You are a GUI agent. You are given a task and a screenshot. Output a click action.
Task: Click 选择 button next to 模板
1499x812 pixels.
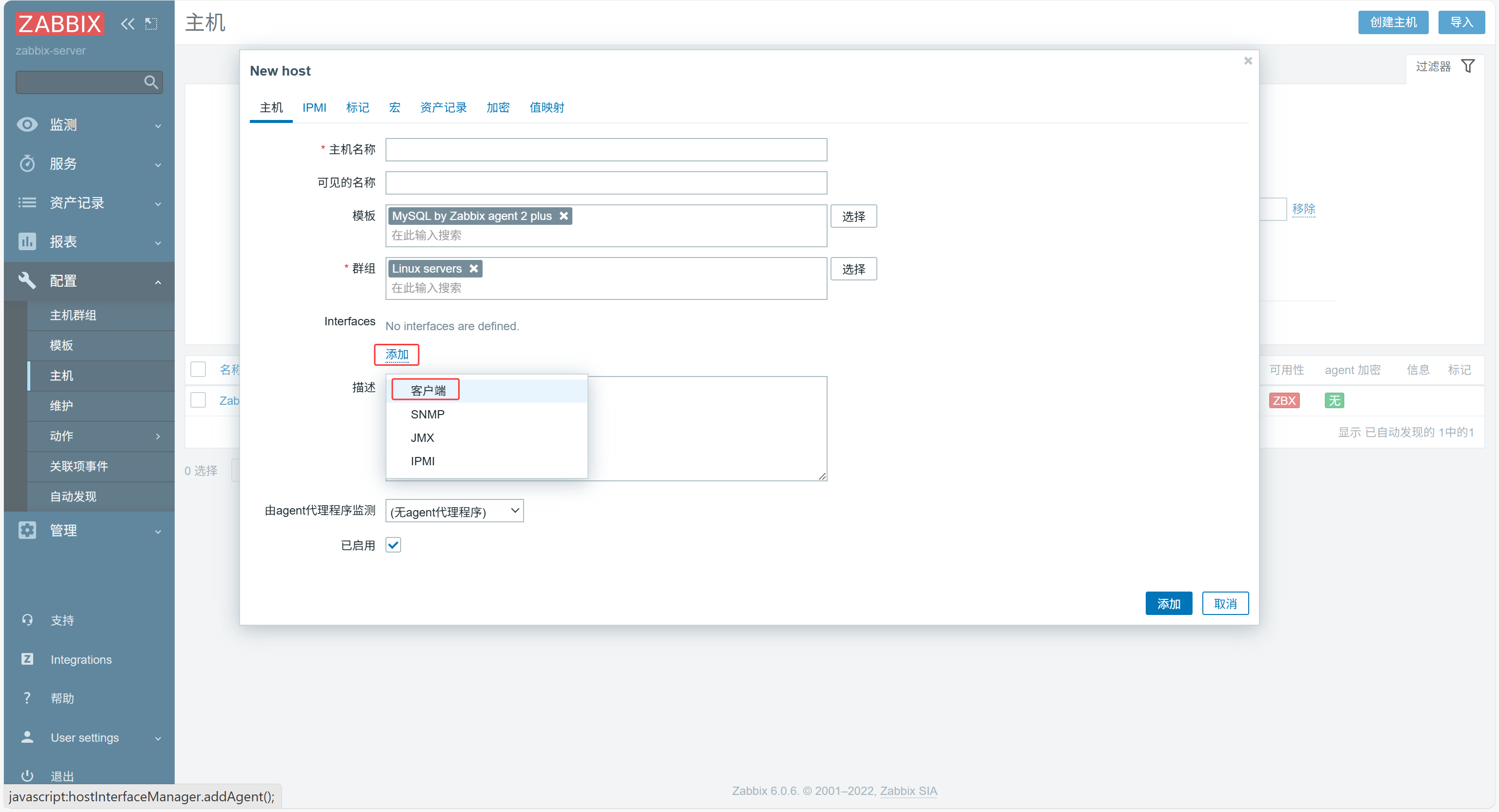coord(853,217)
